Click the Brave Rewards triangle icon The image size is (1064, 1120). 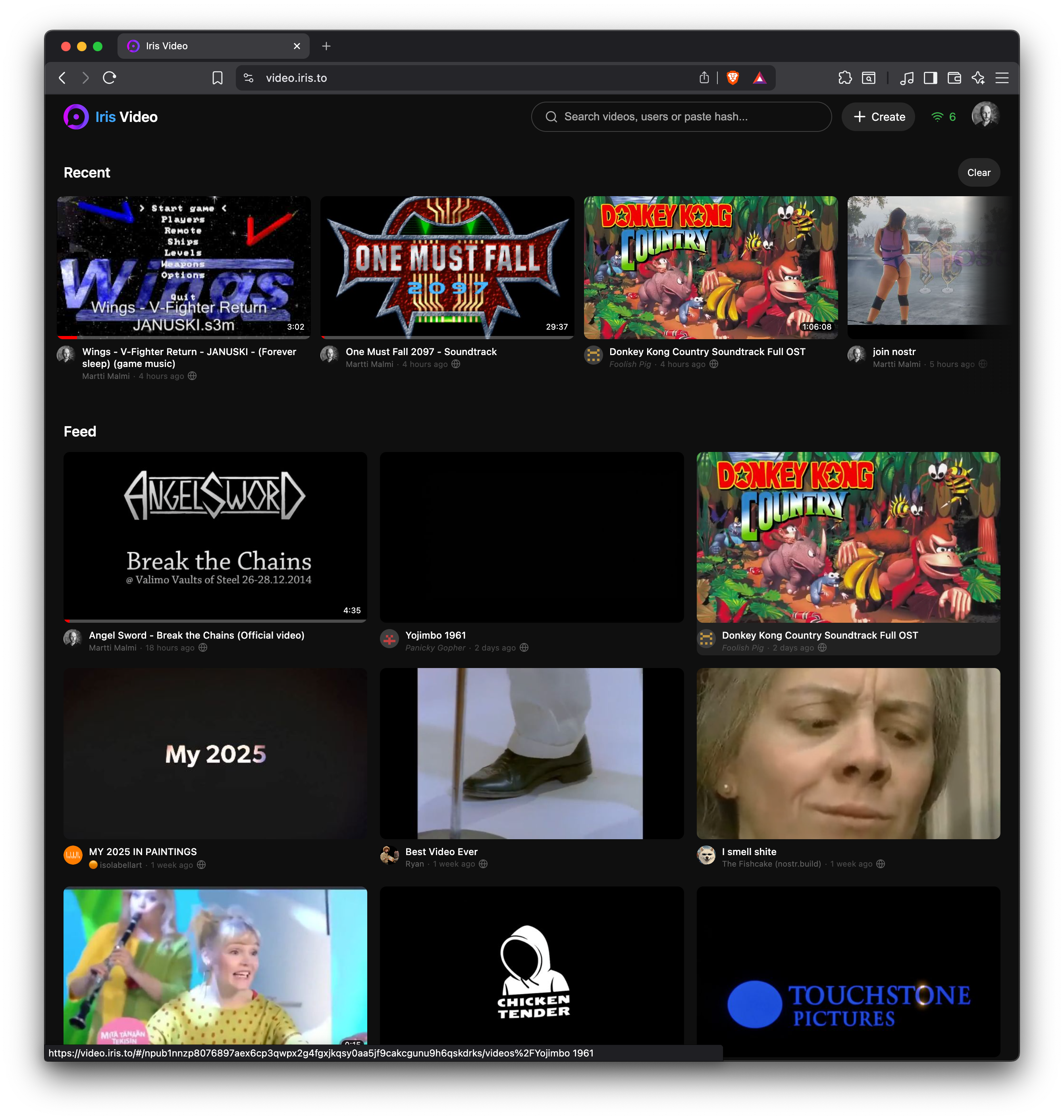pyautogui.click(x=759, y=78)
